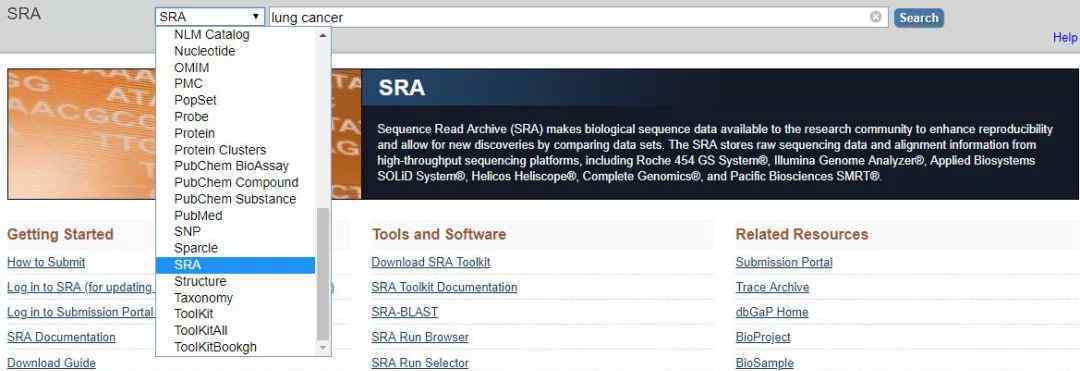Pick PopSet in the database list
Viewport: 1080px width, 371px height.
coord(236,100)
